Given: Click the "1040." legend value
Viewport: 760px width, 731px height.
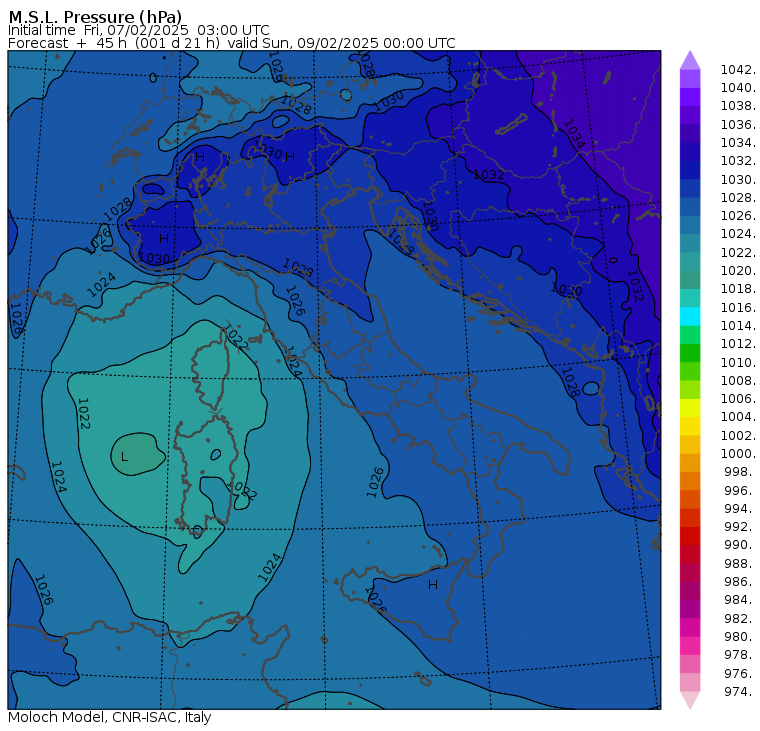Looking at the screenshot, I should point(738,88).
